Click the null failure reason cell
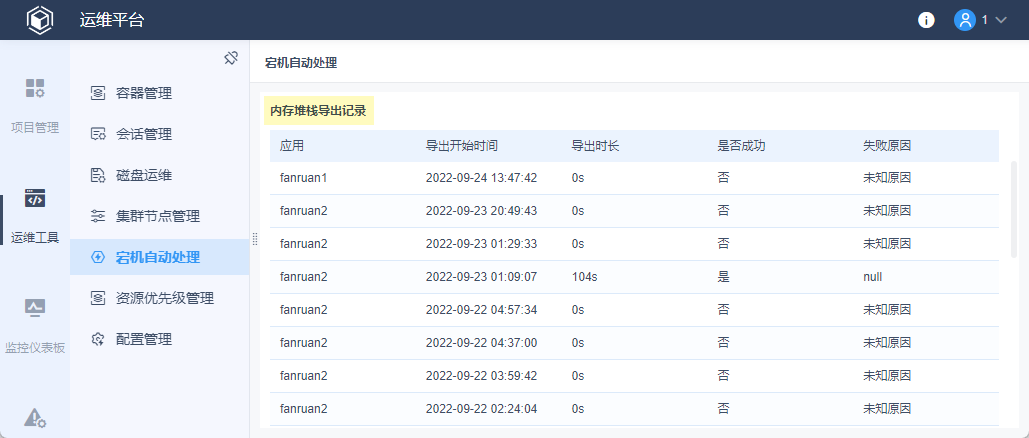Image resolution: width=1029 pixels, height=438 pixels. point(873,277)
